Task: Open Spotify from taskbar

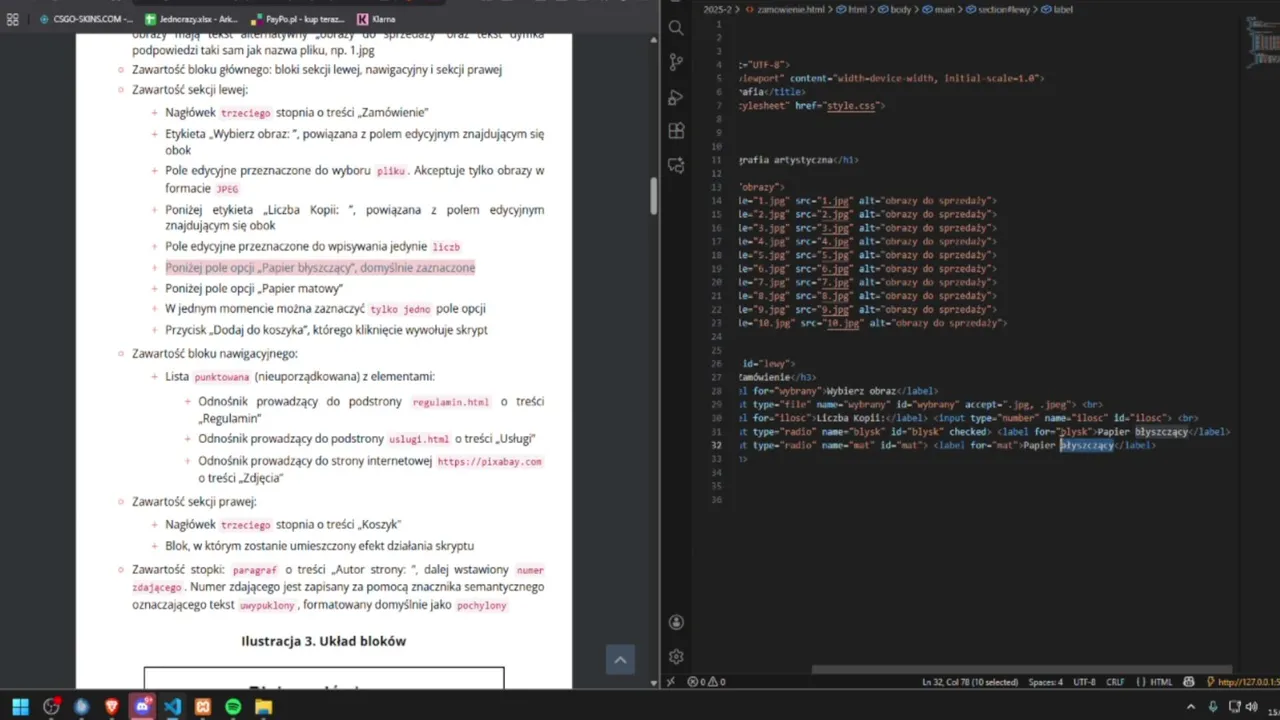Action: [233, 706]
